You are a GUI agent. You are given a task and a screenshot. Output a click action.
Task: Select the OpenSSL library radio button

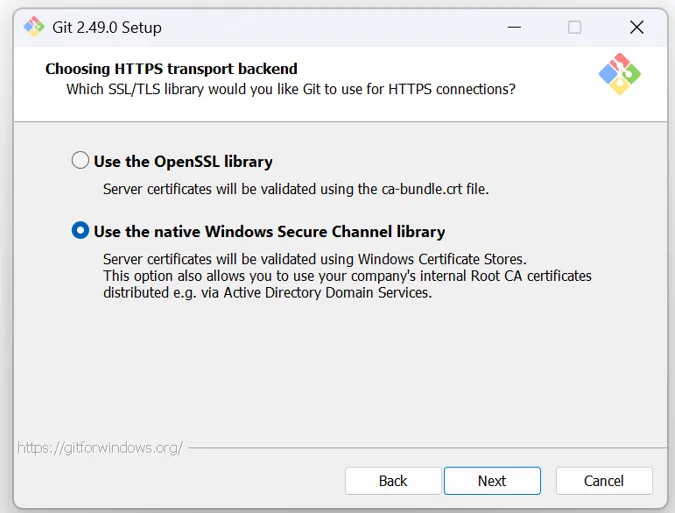tap(80, 161)
